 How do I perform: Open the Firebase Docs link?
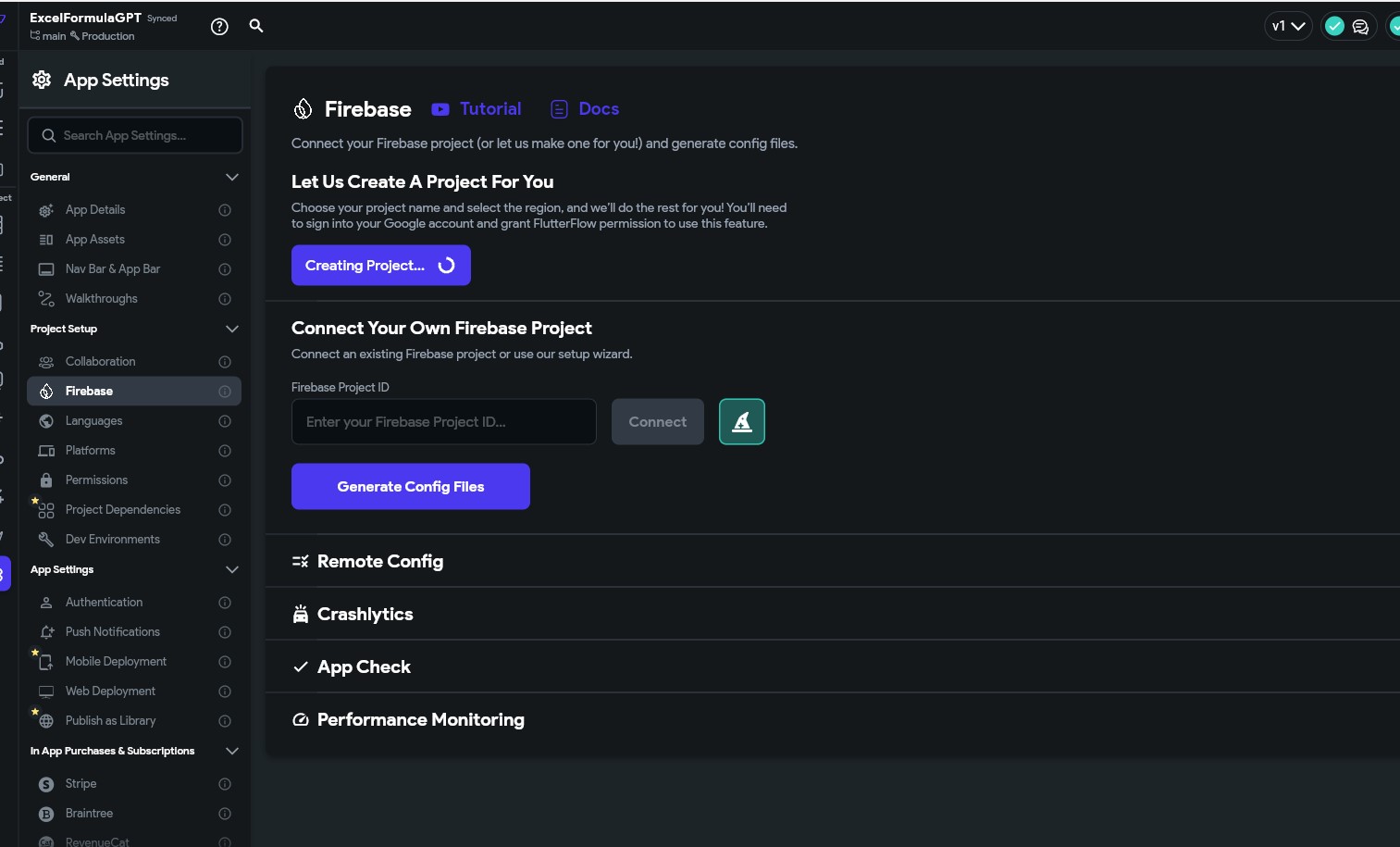(x=585, y=109)
